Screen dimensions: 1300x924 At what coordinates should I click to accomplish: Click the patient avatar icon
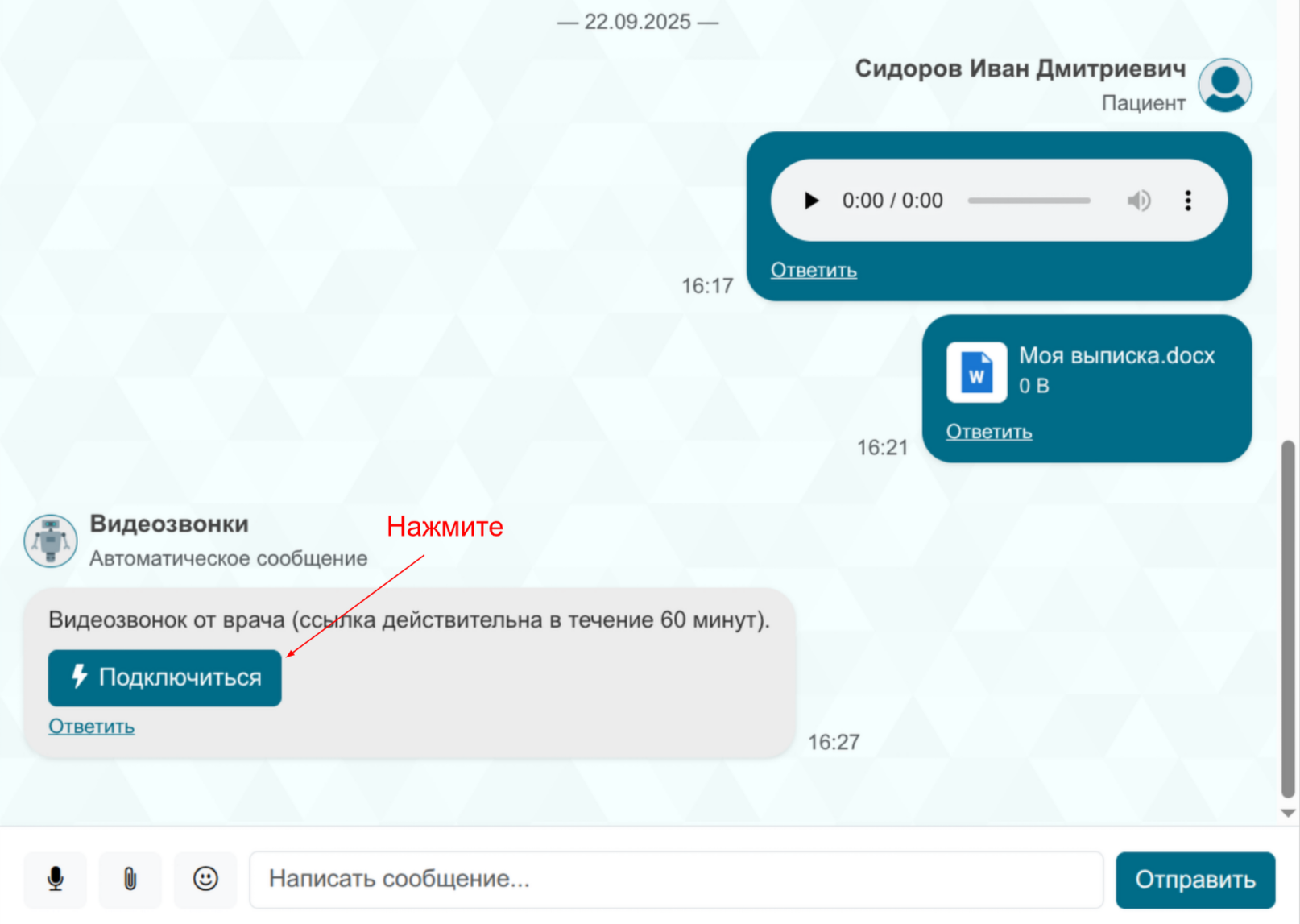[1224, 85]
